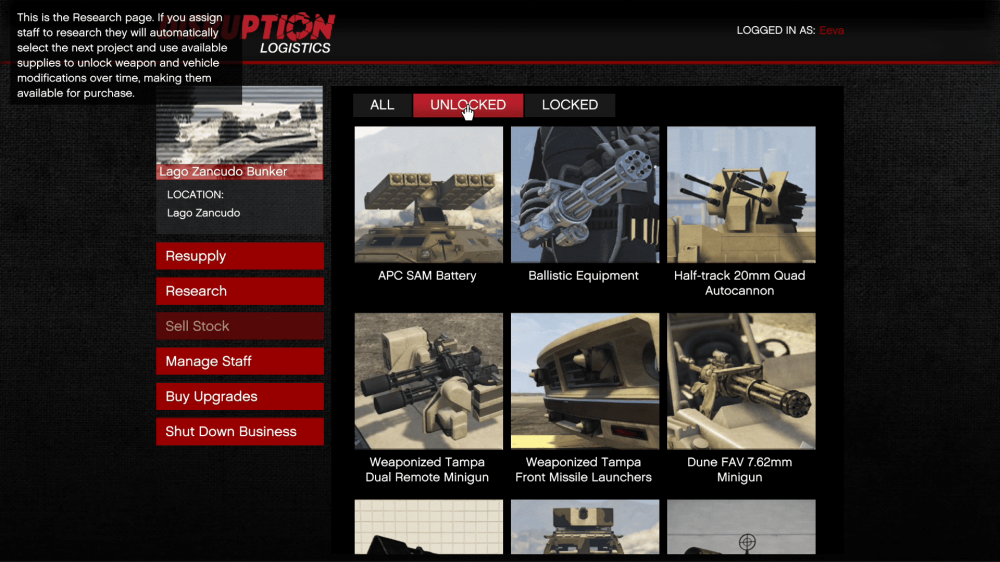The height and width of the screenshot is (562, 1000).
Task: Click the 'Ballistic Equipment' caption
Action: click(584, 276)
